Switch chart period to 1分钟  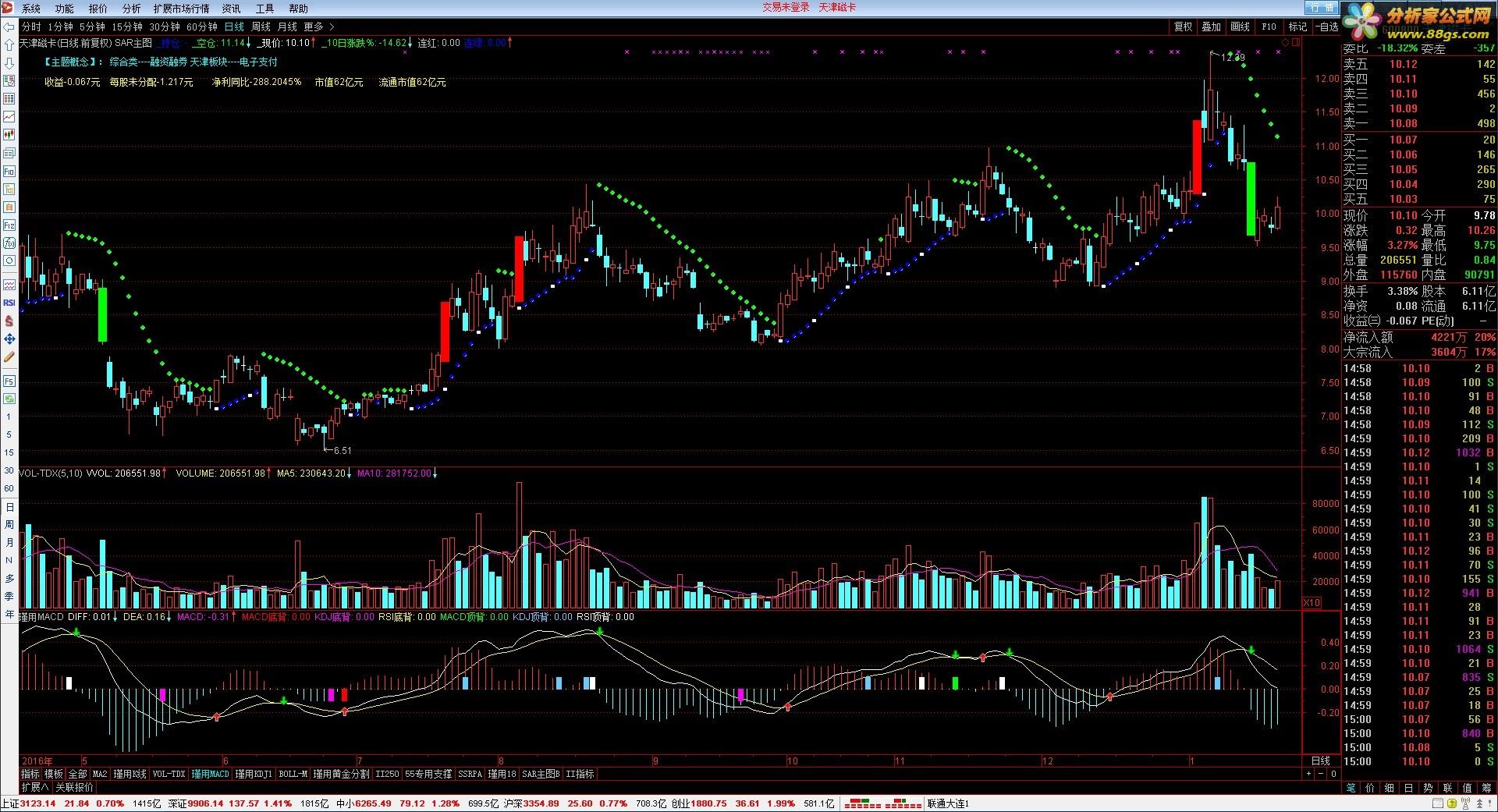tap(60, 27)
